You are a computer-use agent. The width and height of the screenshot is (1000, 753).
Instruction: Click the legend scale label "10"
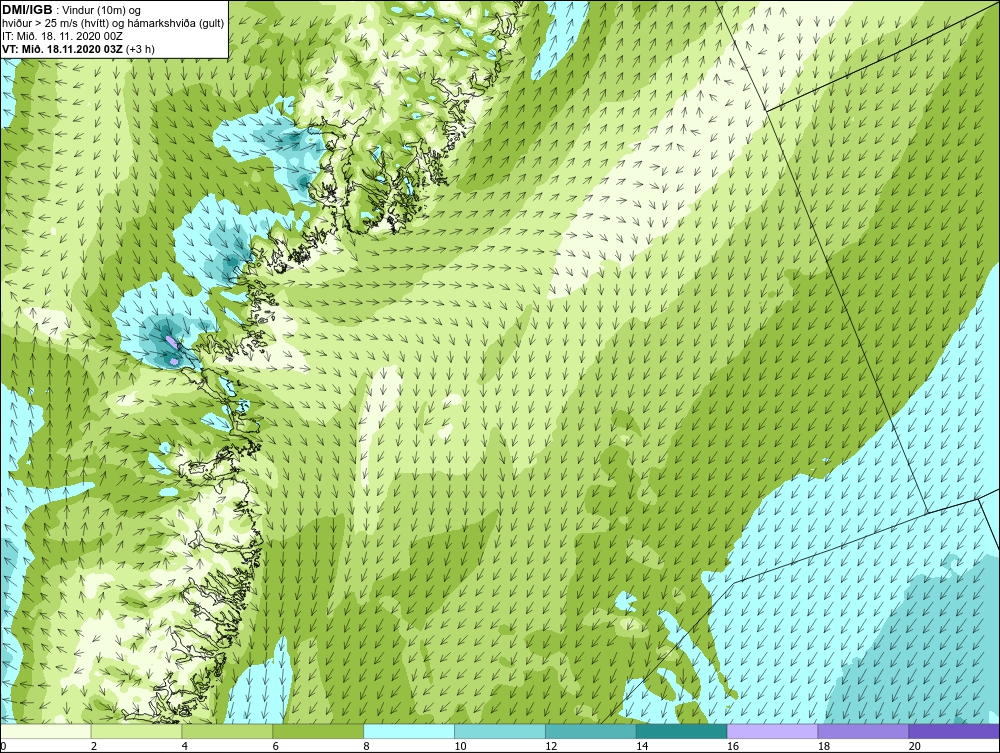tap(460, 746)
